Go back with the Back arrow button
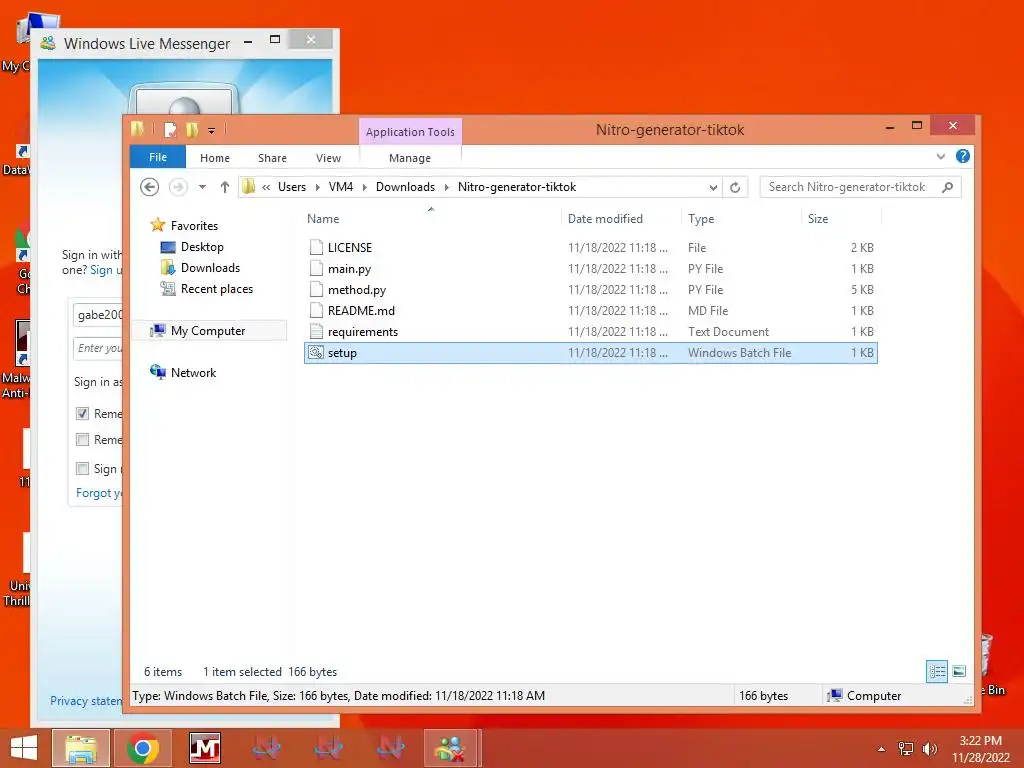 (150, 187)
